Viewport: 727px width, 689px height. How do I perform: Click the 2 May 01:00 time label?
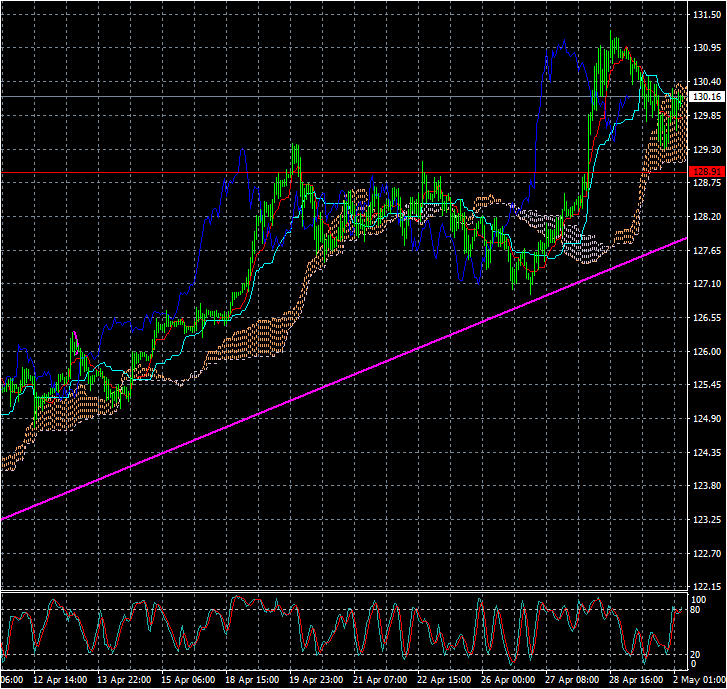699,680
